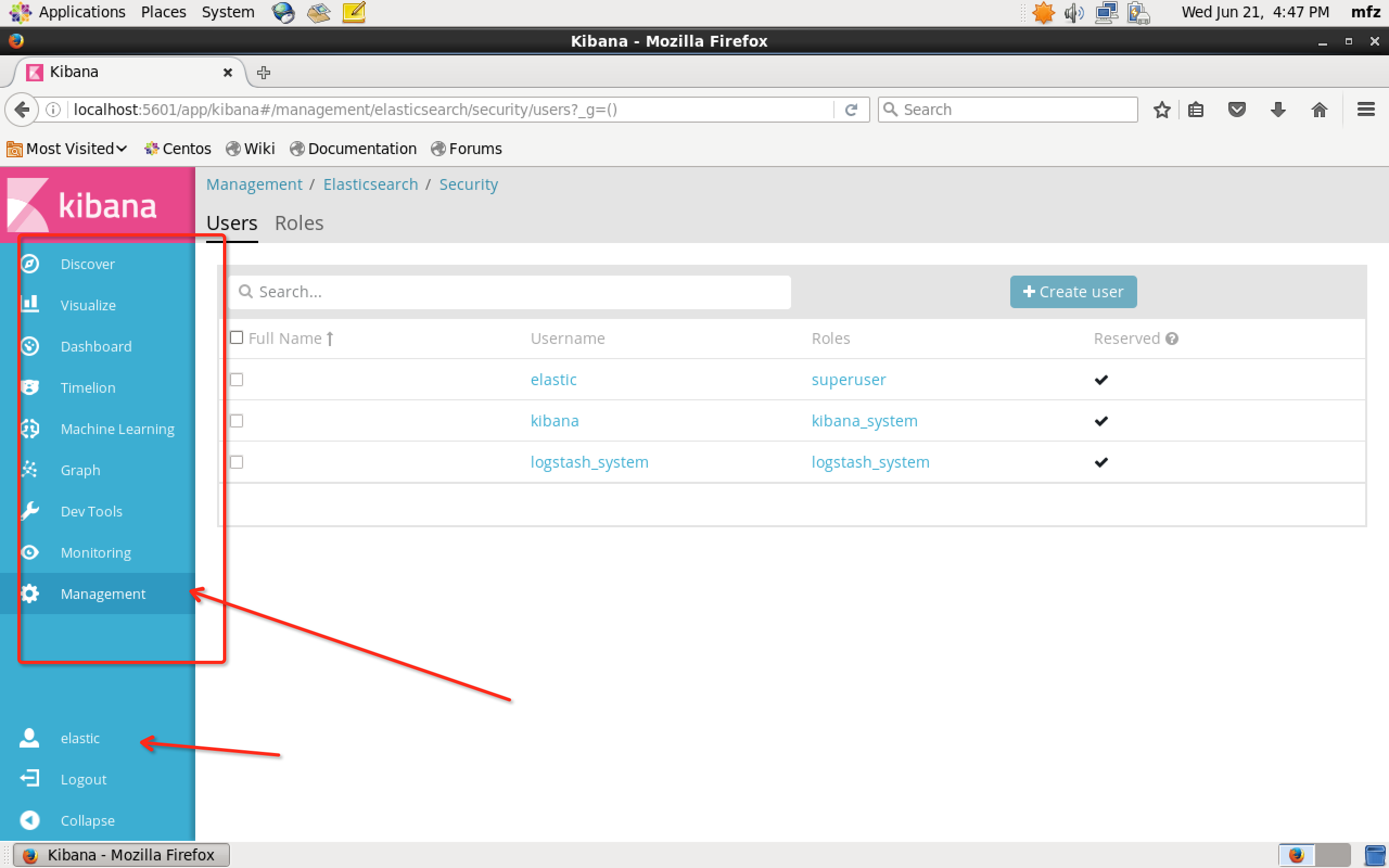Viewport: 1389px width, 868px height.
Task: Sort by Full Name column arrow
Action: [x=330, y=339]
